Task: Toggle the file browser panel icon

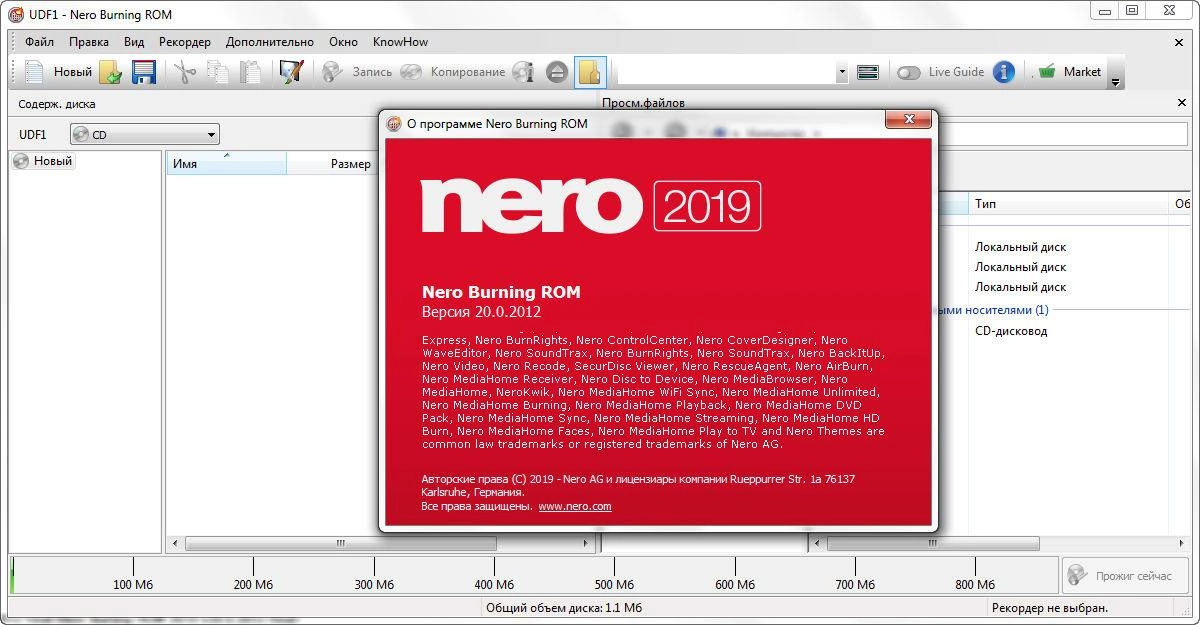Action: [590, 72]
